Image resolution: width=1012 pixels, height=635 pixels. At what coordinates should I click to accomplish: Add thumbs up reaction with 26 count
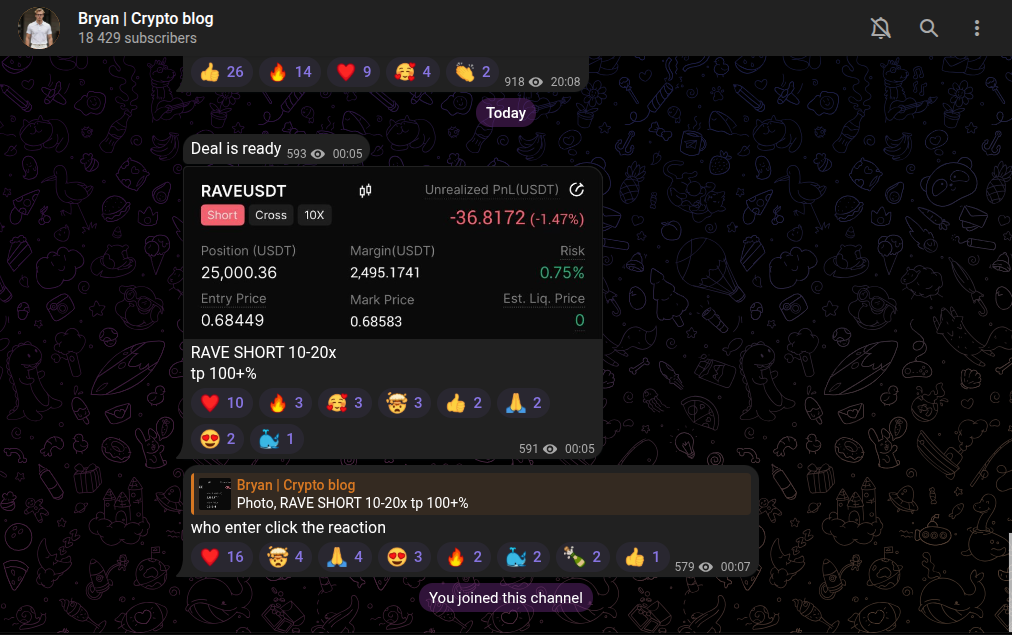(x=221, y=72)
